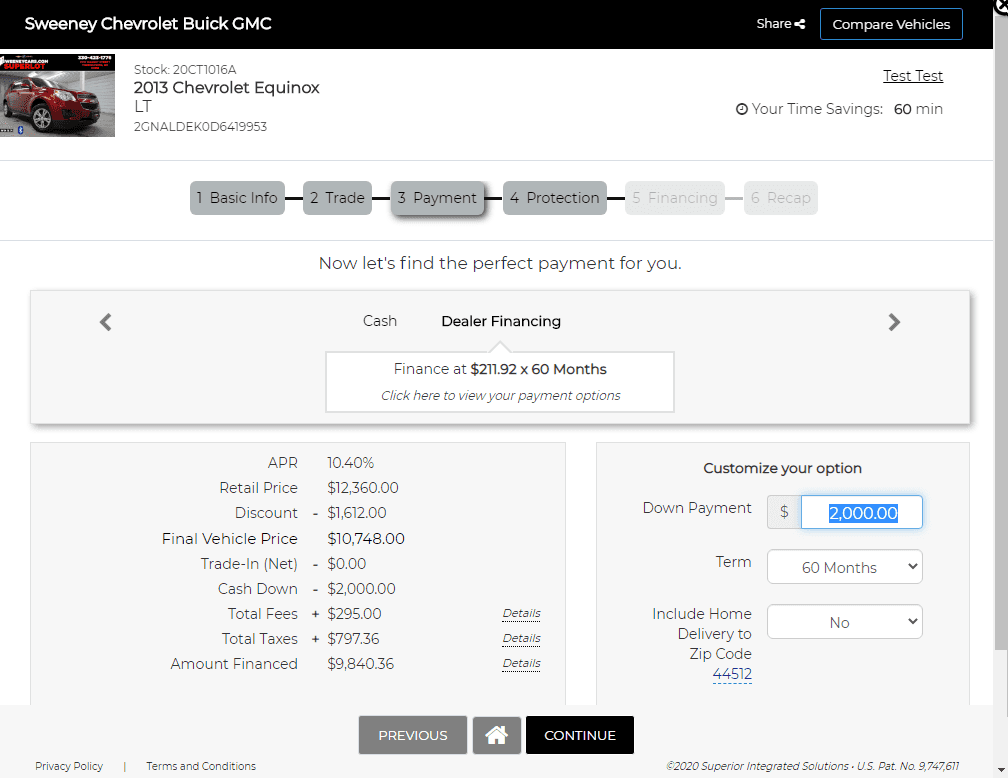Image resolution: width=1008 pixels, height=778 pixels.
Task: View Details for Amount Financed
Action: coord(521,664)
